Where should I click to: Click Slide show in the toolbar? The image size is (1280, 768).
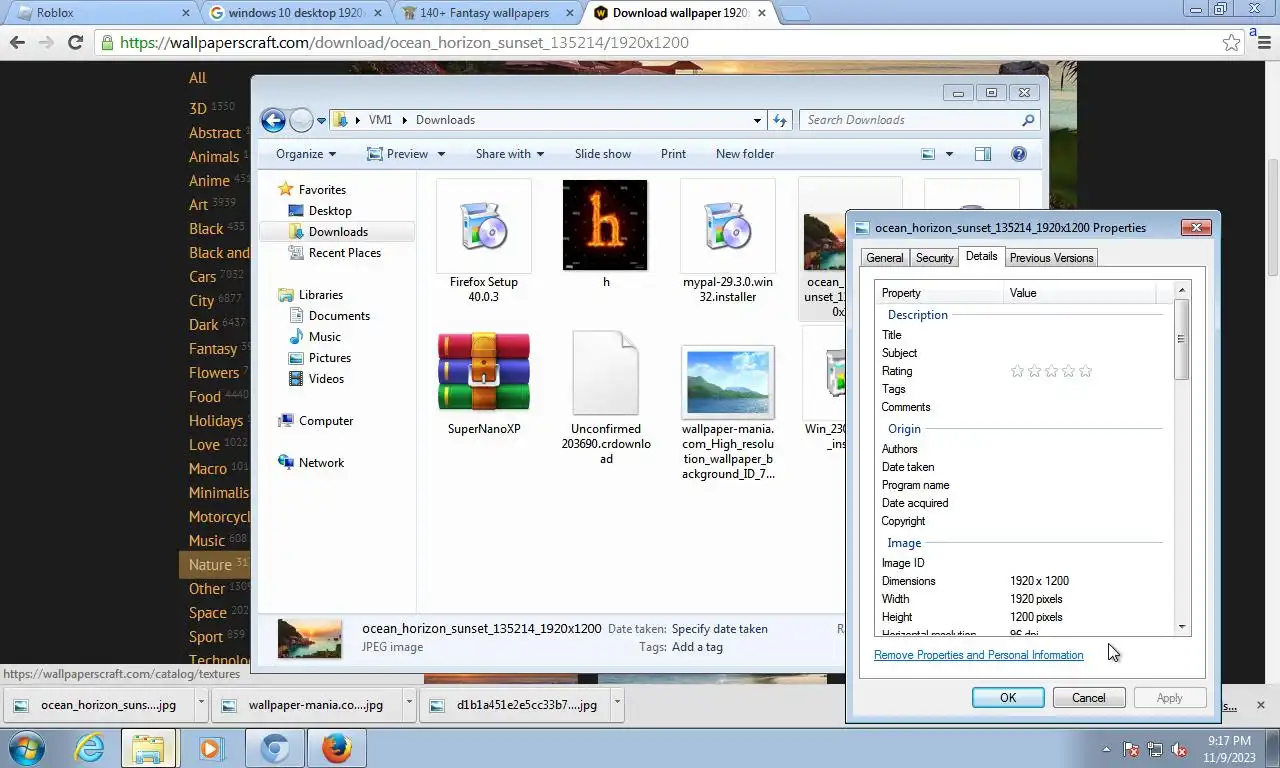click(x=603, y=154)
